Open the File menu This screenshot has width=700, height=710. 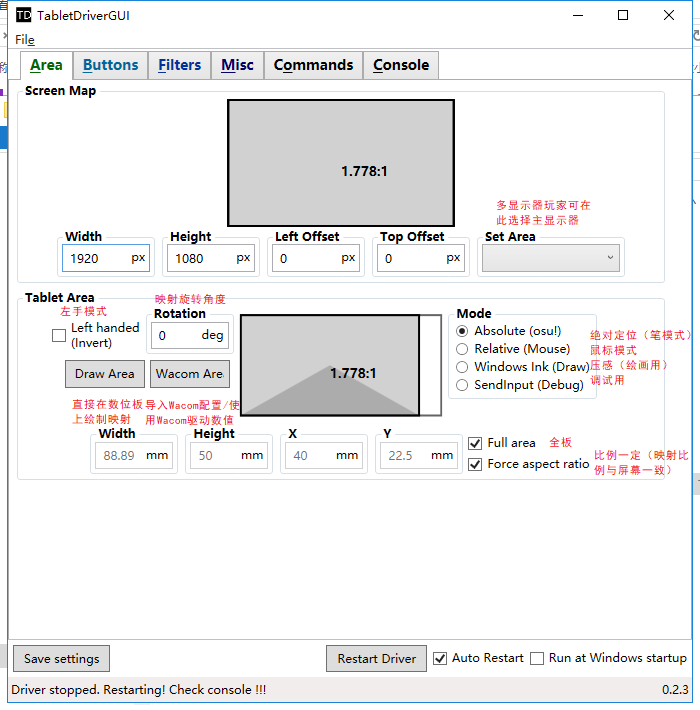point(25,40)
